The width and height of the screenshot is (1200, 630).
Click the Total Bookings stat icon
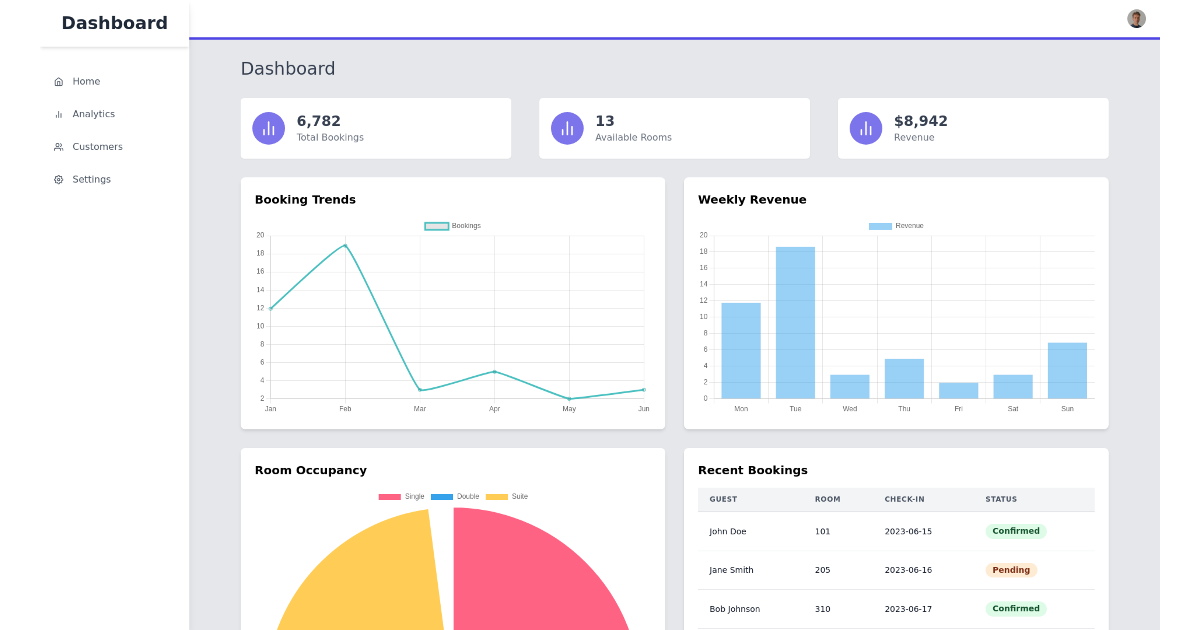click(x=268, y=128)
